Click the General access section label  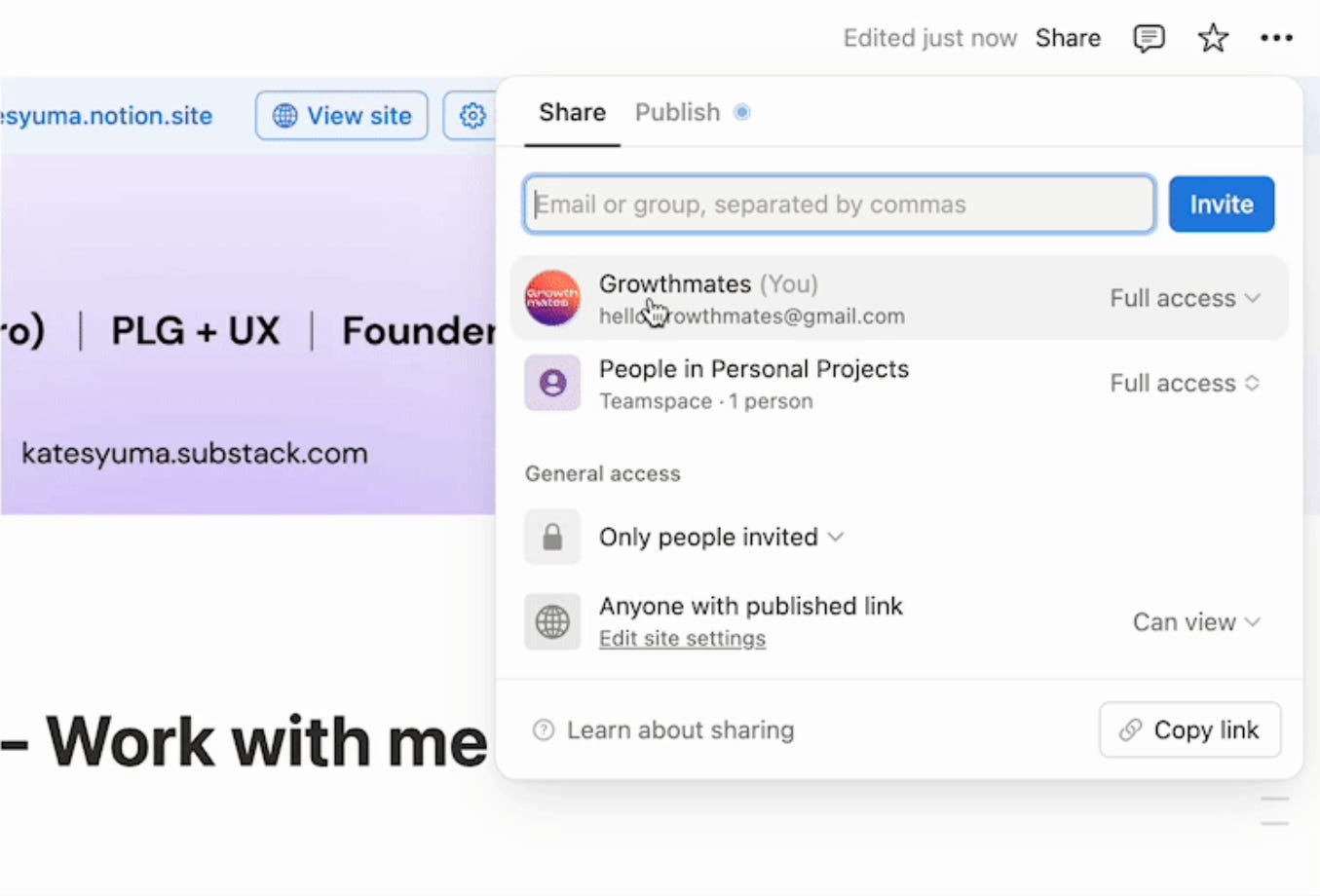pyautogui.click(x=602, y=473)
